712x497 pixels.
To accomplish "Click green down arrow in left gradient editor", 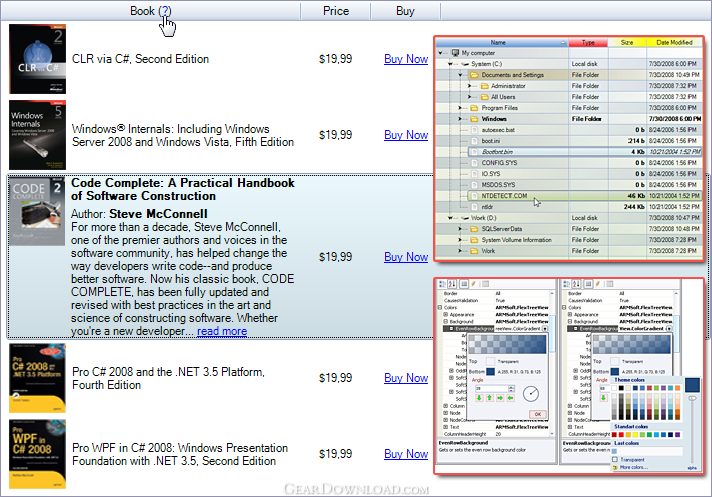I will [479, 398].
